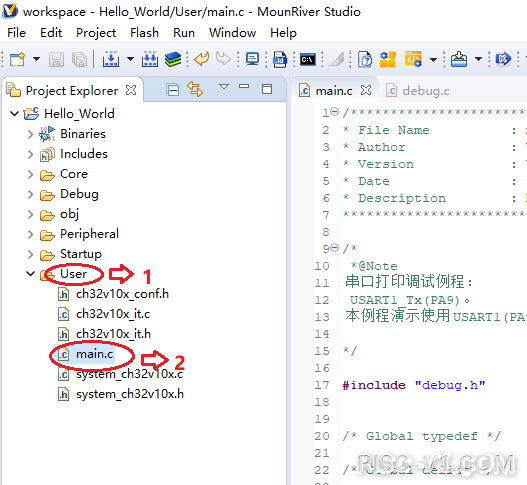527x485 pixels.
Task: Open the Window menu
Action: coord(233,33)
